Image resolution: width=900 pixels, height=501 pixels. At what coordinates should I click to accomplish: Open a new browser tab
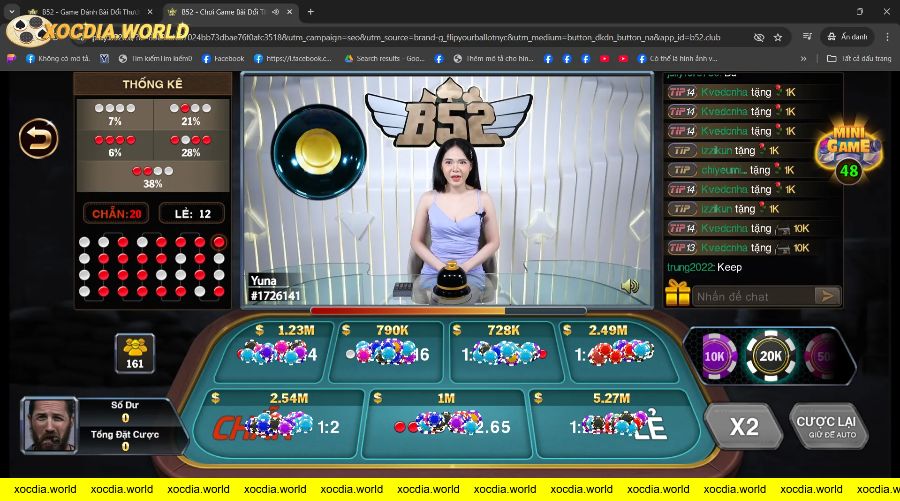coord(311,11)
